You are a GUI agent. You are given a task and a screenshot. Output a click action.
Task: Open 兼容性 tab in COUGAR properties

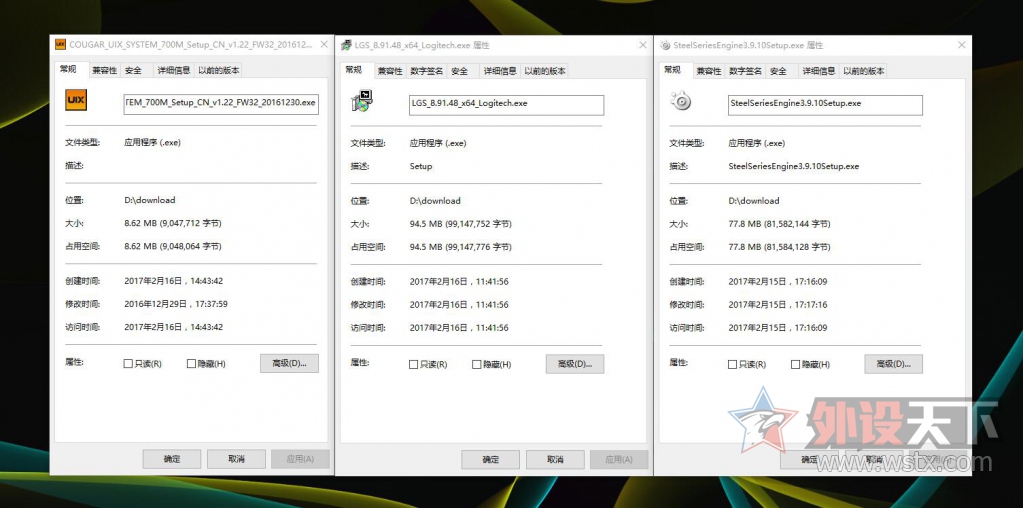point(104,70)
